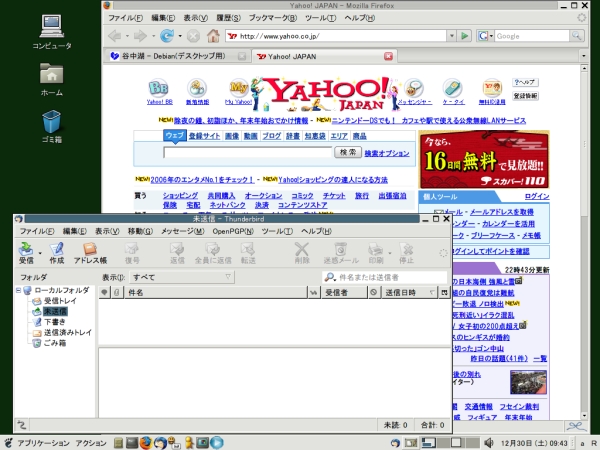Open Firefox ブックマーク(B) menu
Screen dimensions: 600x450
(x=273, y=18)
